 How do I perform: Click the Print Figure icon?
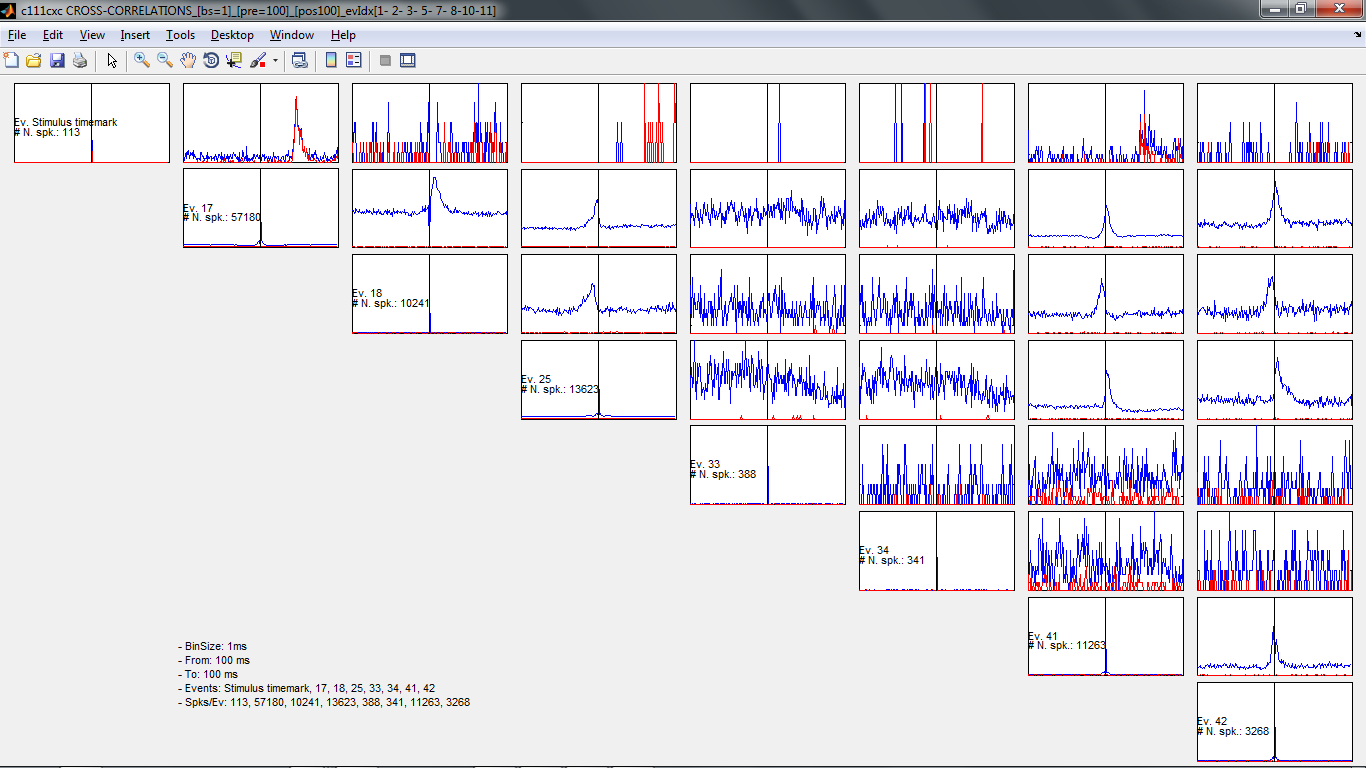80,61
